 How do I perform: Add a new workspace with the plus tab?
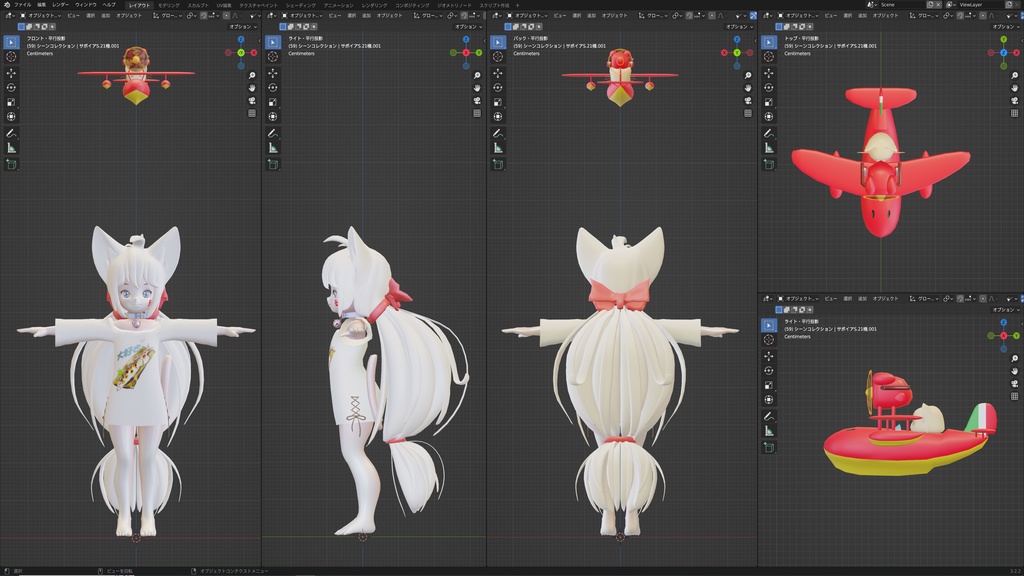(518, 5)
